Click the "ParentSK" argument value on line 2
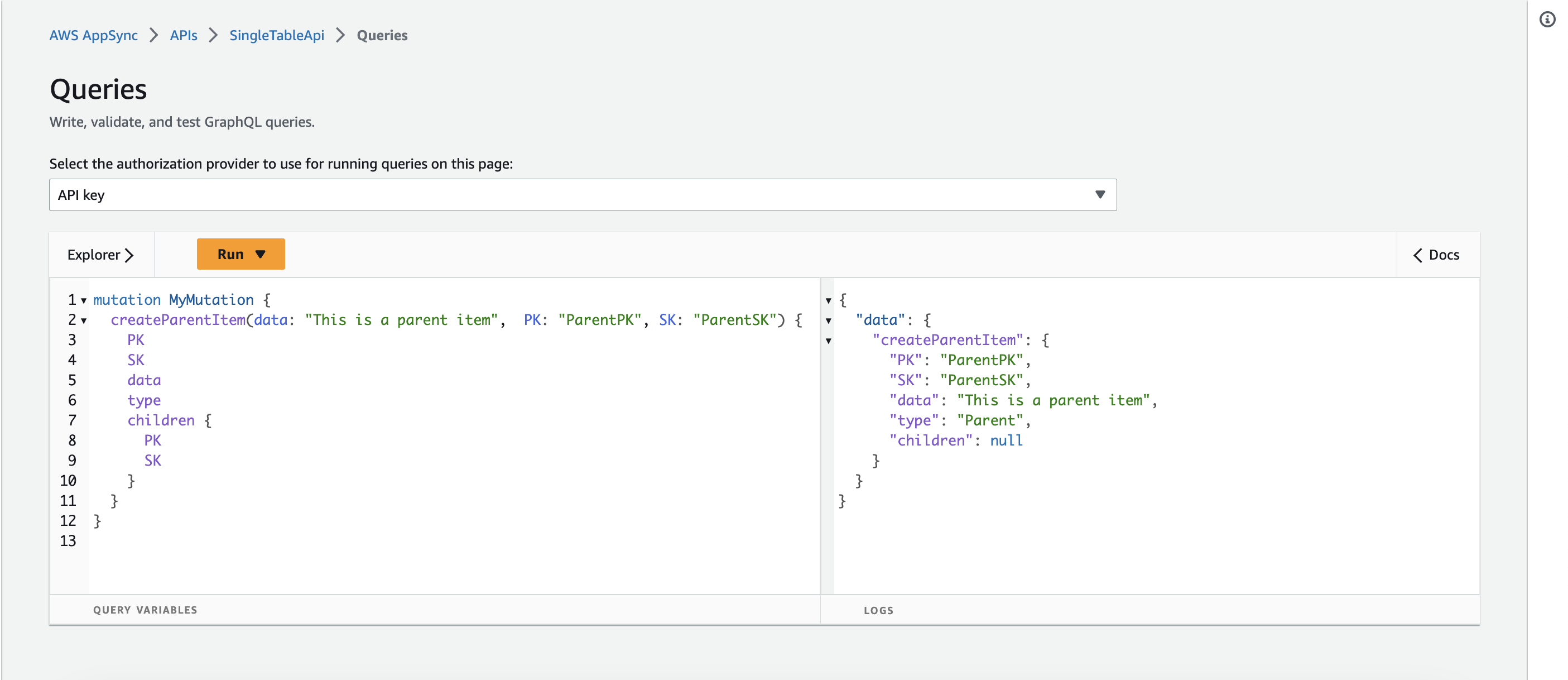This screenshot has height=680, width=1568. point(735,320)
